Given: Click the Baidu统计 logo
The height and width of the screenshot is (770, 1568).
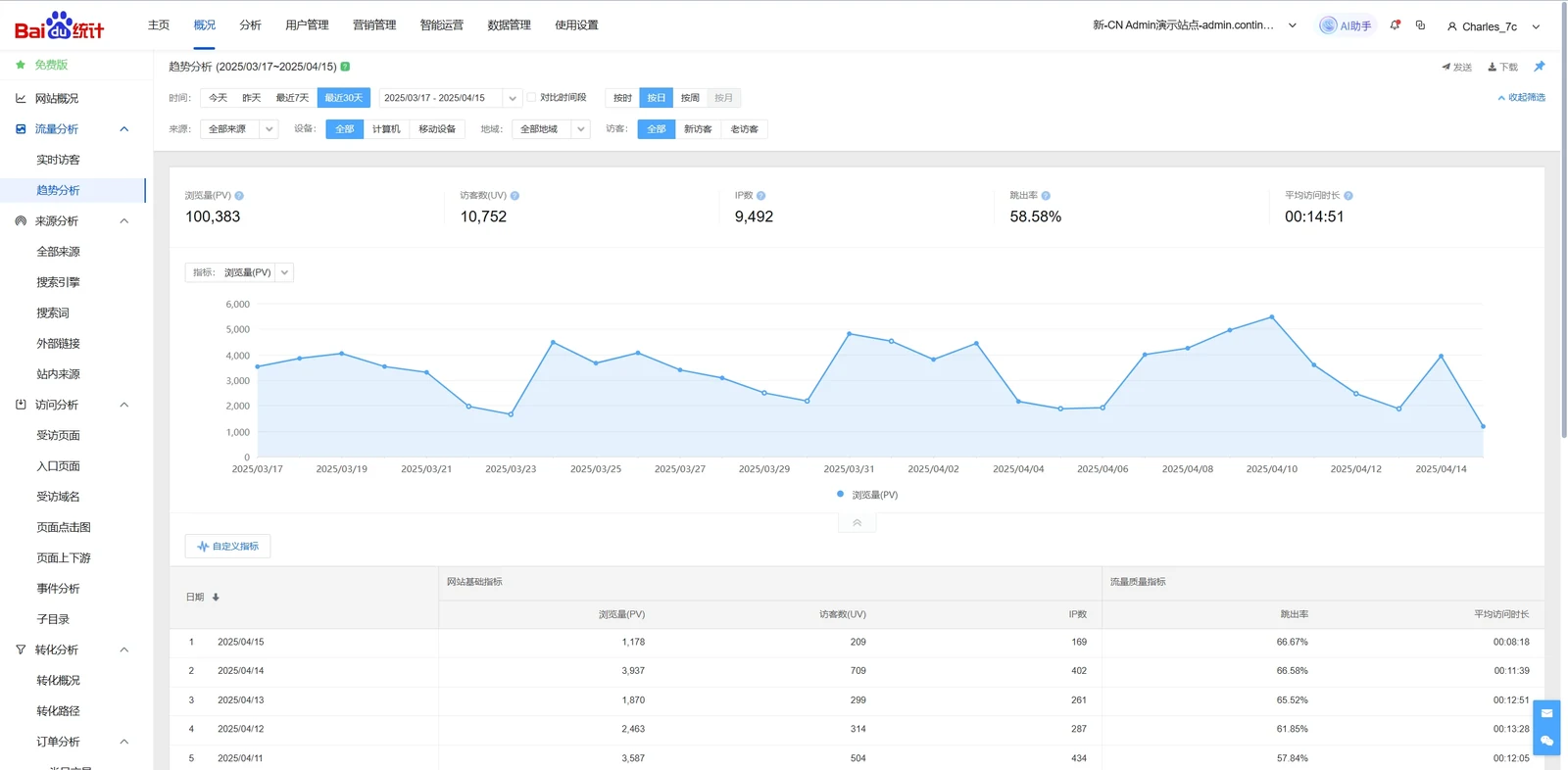Looking at the screenshot, I should [59, 25].
